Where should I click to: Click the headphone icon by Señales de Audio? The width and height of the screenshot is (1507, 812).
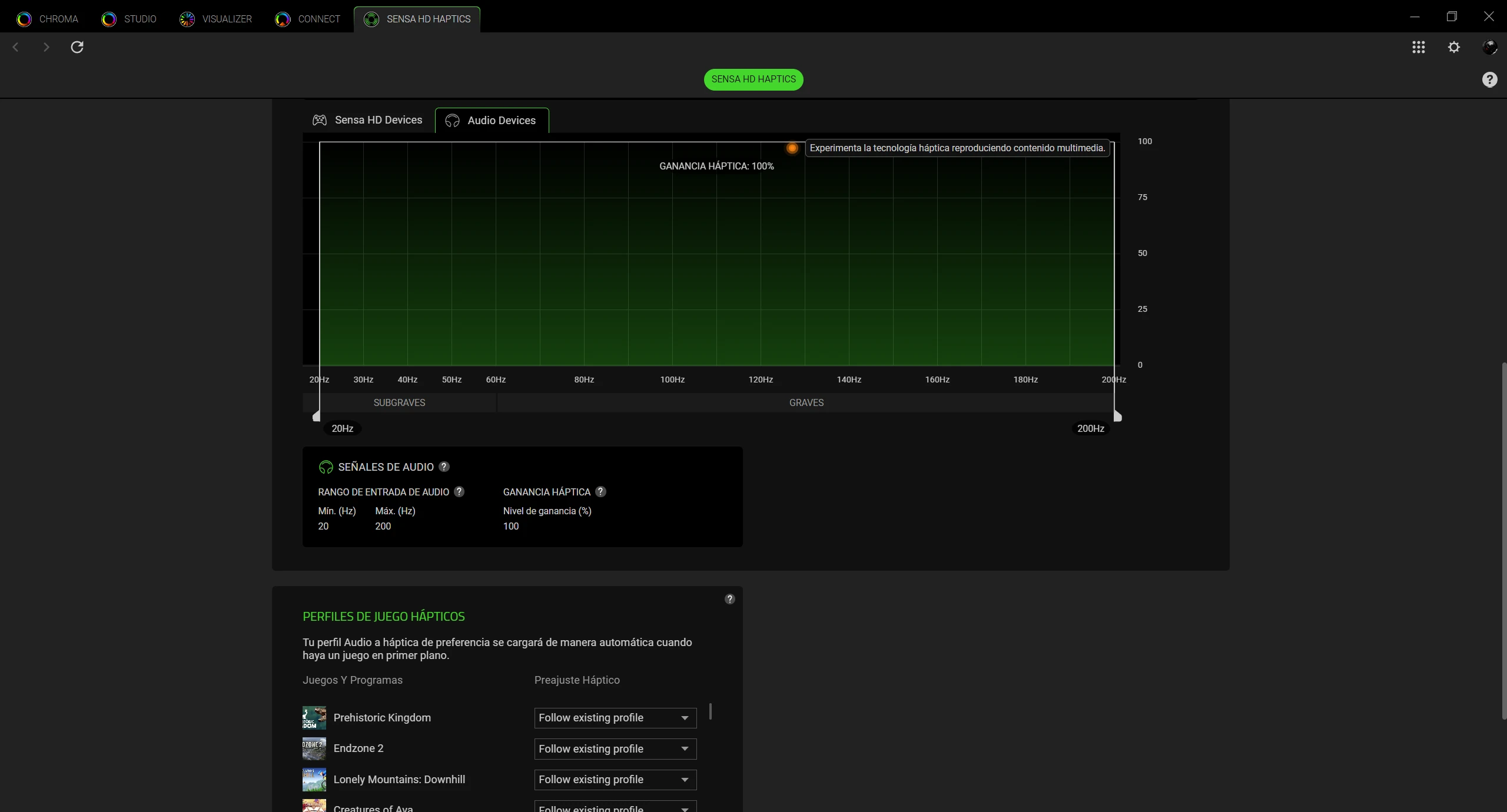(326, 467)
